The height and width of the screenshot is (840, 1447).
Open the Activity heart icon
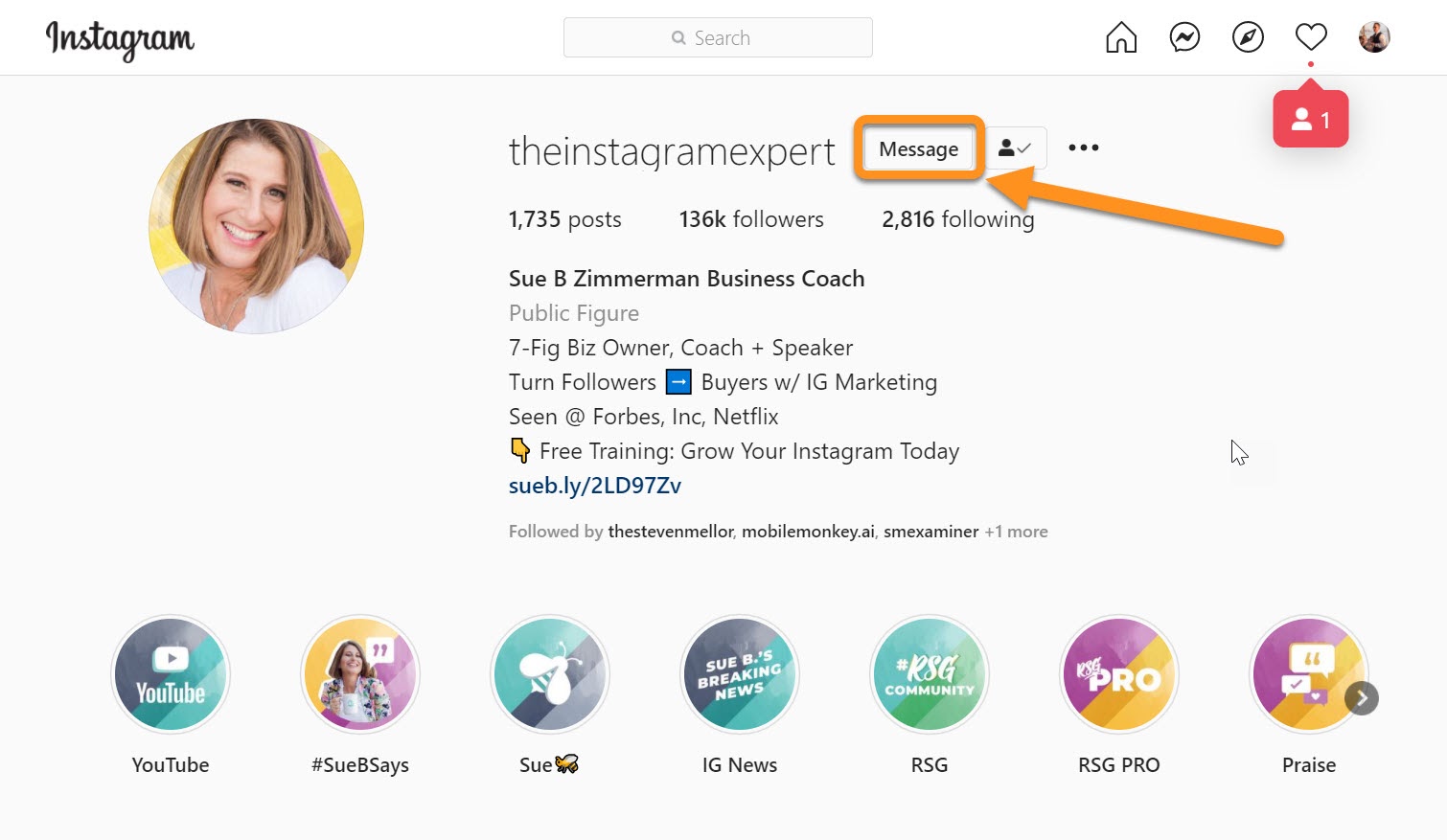click(x=1310, y=37)
